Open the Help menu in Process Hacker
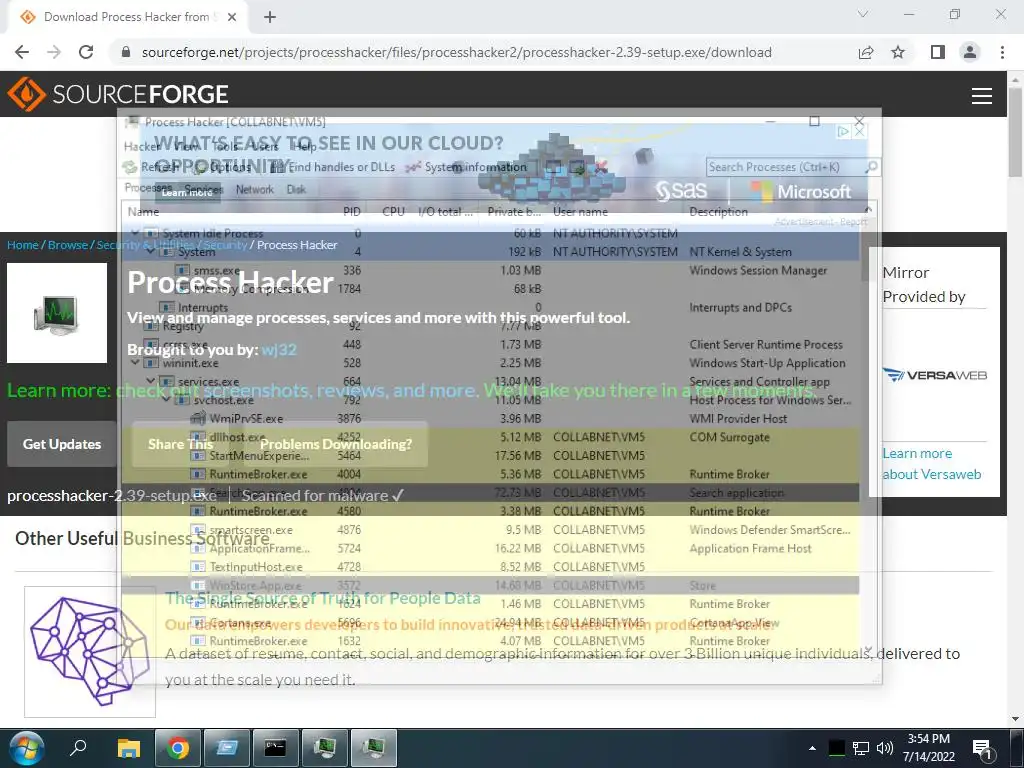The image size is (1024, 768). [x=304, y=146]
